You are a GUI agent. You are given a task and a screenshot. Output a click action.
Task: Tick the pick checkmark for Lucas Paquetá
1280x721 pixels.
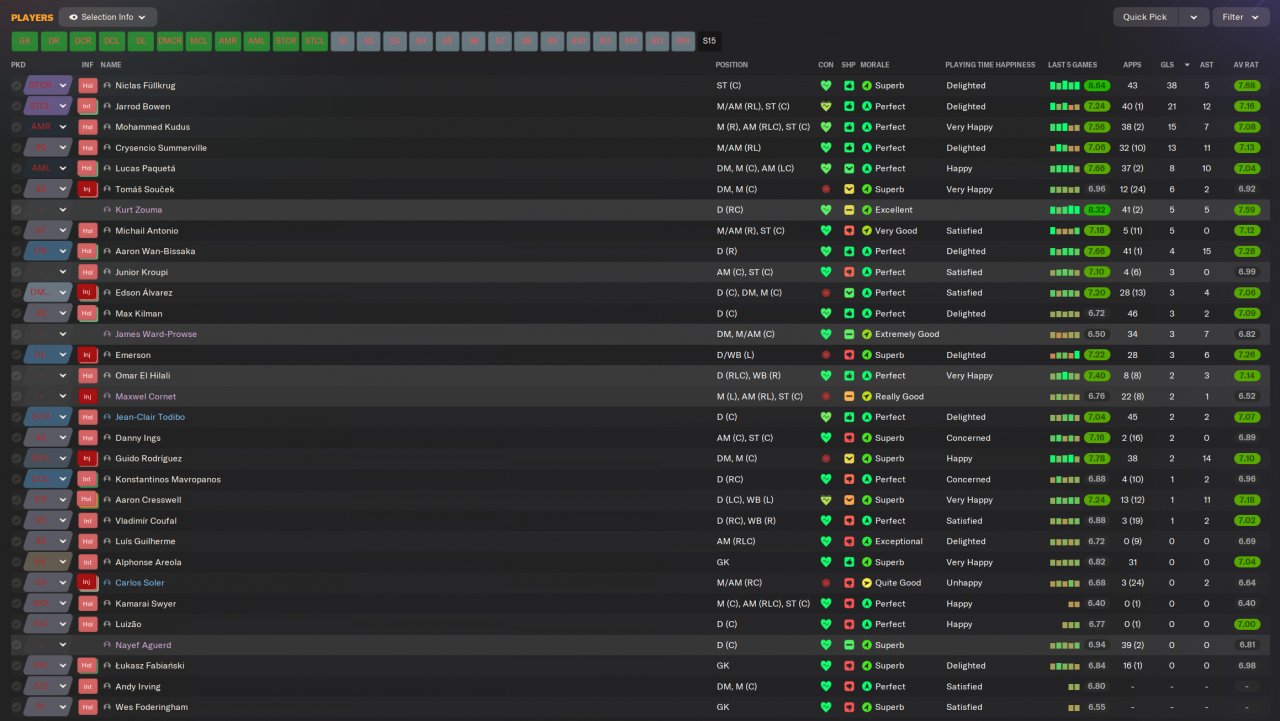coord(17,168)
